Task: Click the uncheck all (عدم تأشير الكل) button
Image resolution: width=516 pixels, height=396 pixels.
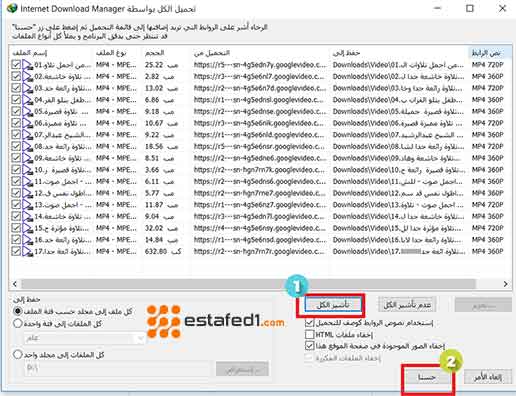Action: pyautogui.click(x=407, y=305)
